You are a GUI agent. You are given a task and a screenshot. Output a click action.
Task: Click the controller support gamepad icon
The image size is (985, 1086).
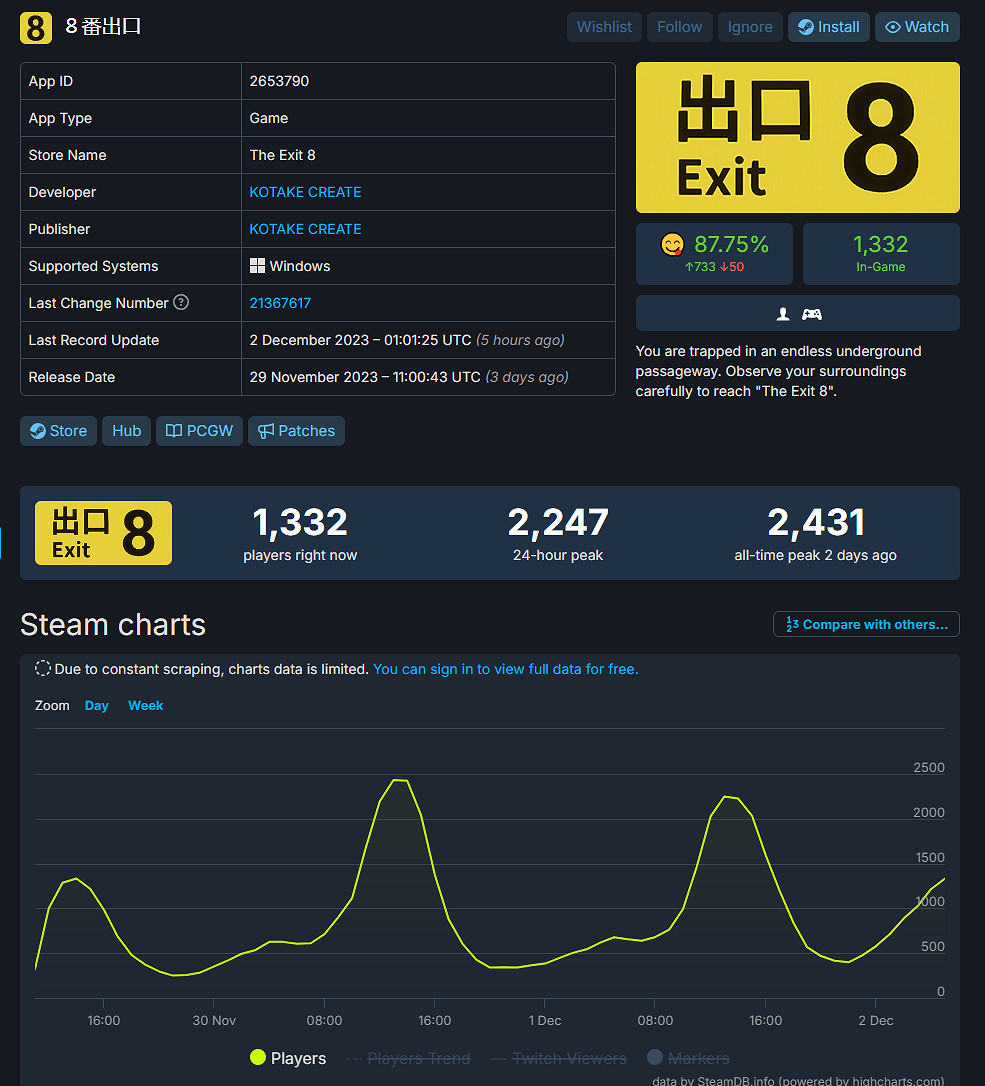click(812, 314)
